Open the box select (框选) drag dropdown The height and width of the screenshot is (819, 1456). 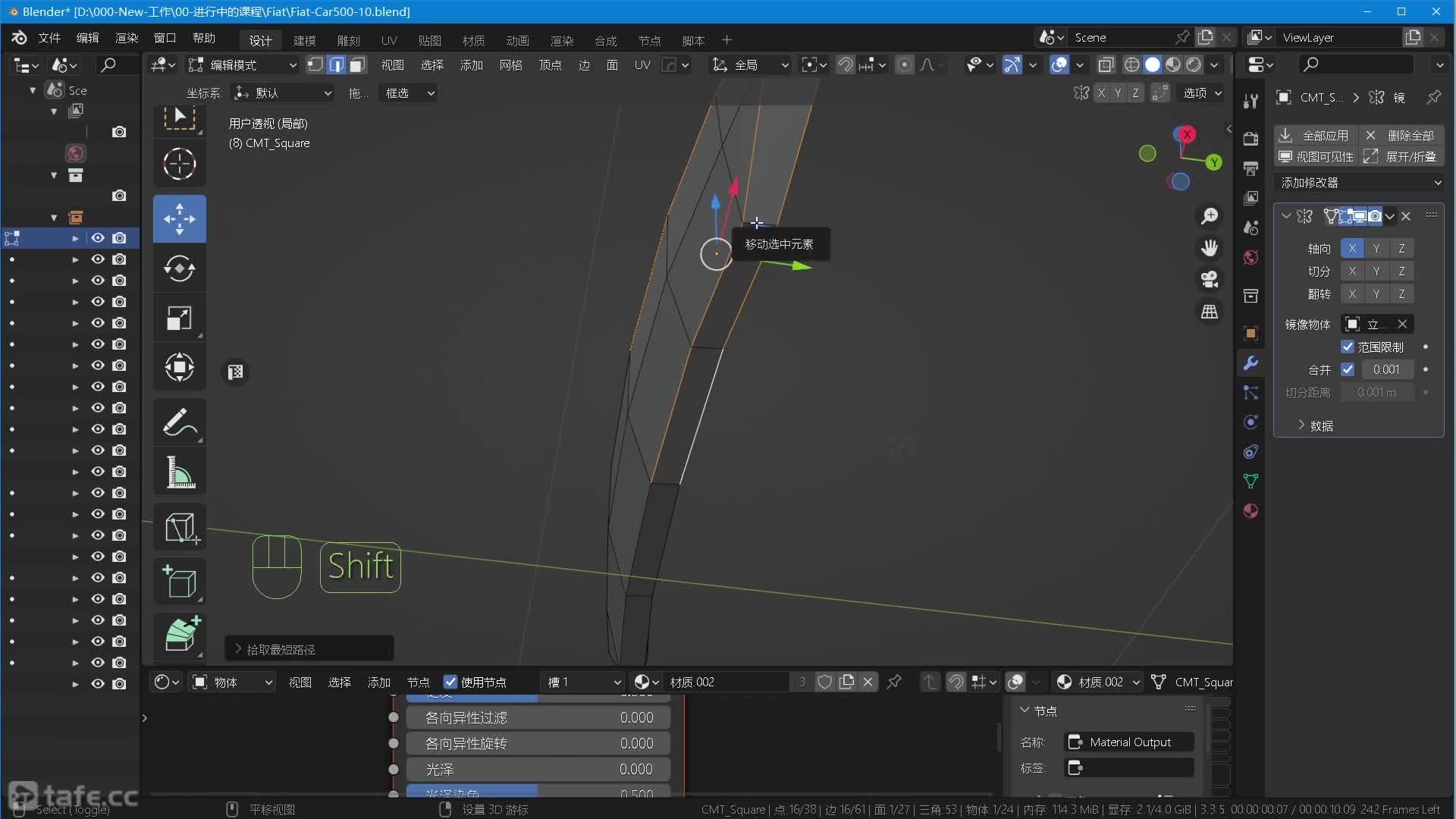click(x=409, y=93)
